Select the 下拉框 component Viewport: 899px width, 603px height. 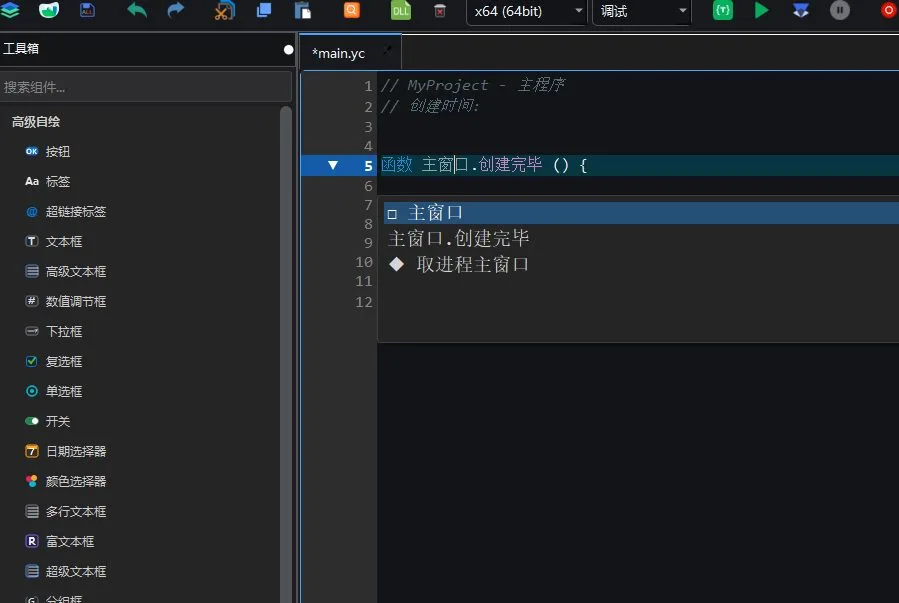click(x=64, y=331)
